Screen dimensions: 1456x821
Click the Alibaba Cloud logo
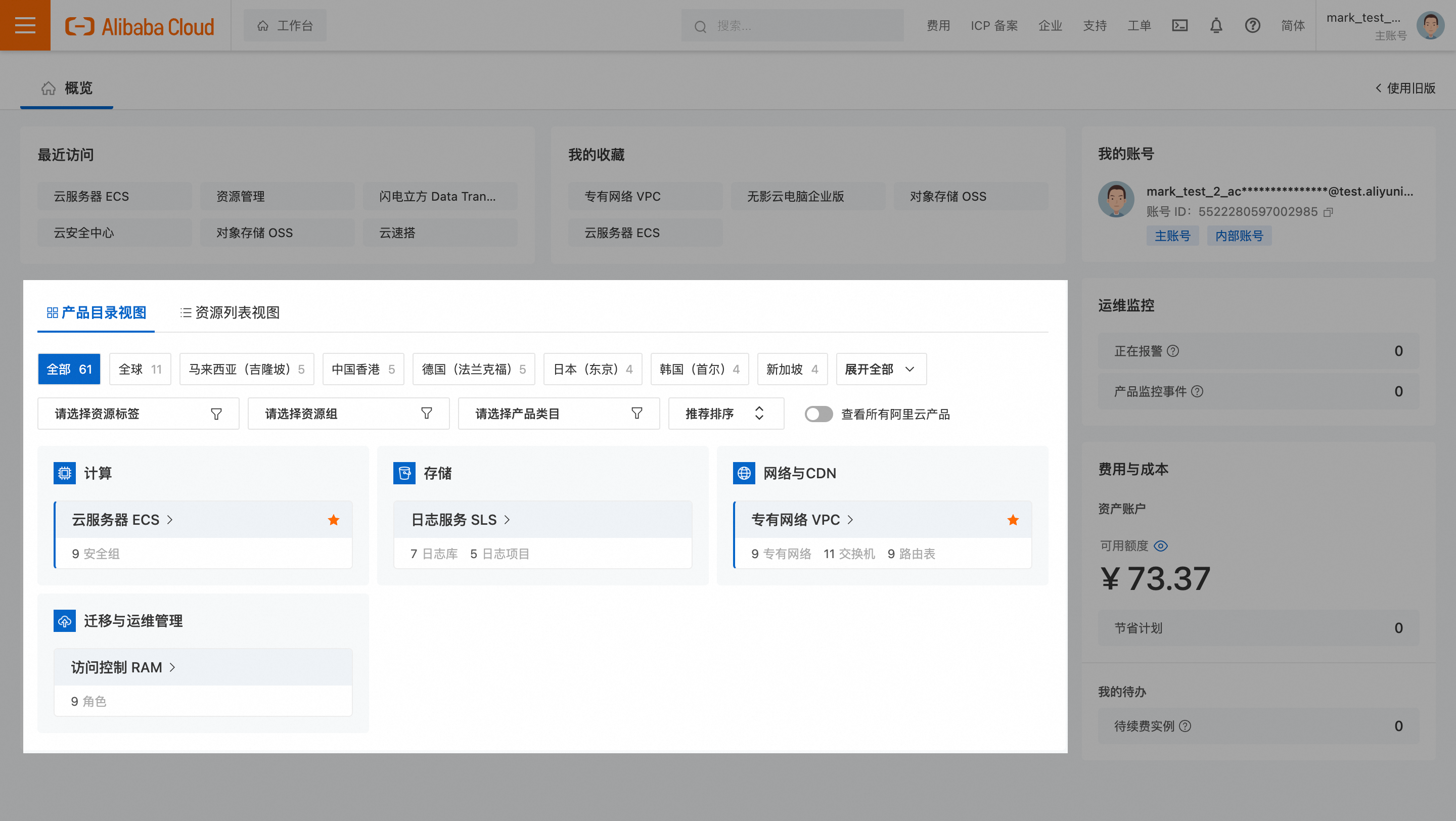140,26
